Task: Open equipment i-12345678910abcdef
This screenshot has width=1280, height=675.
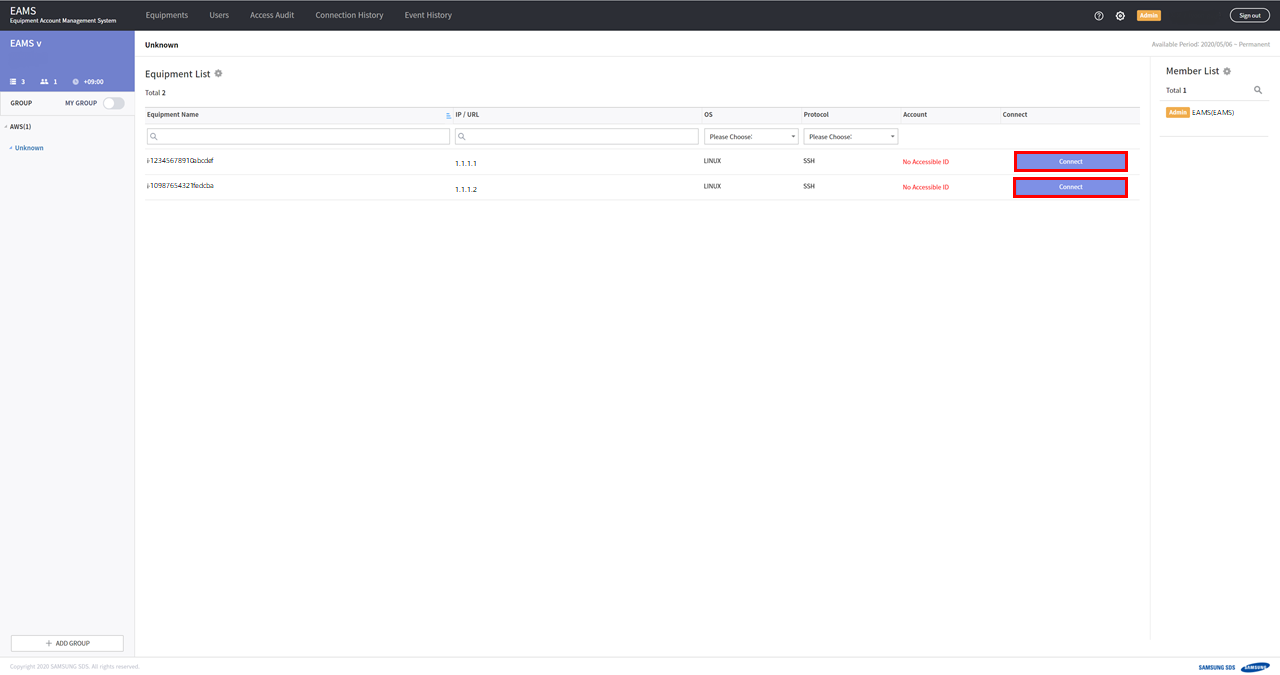Action: coord(180,160)
